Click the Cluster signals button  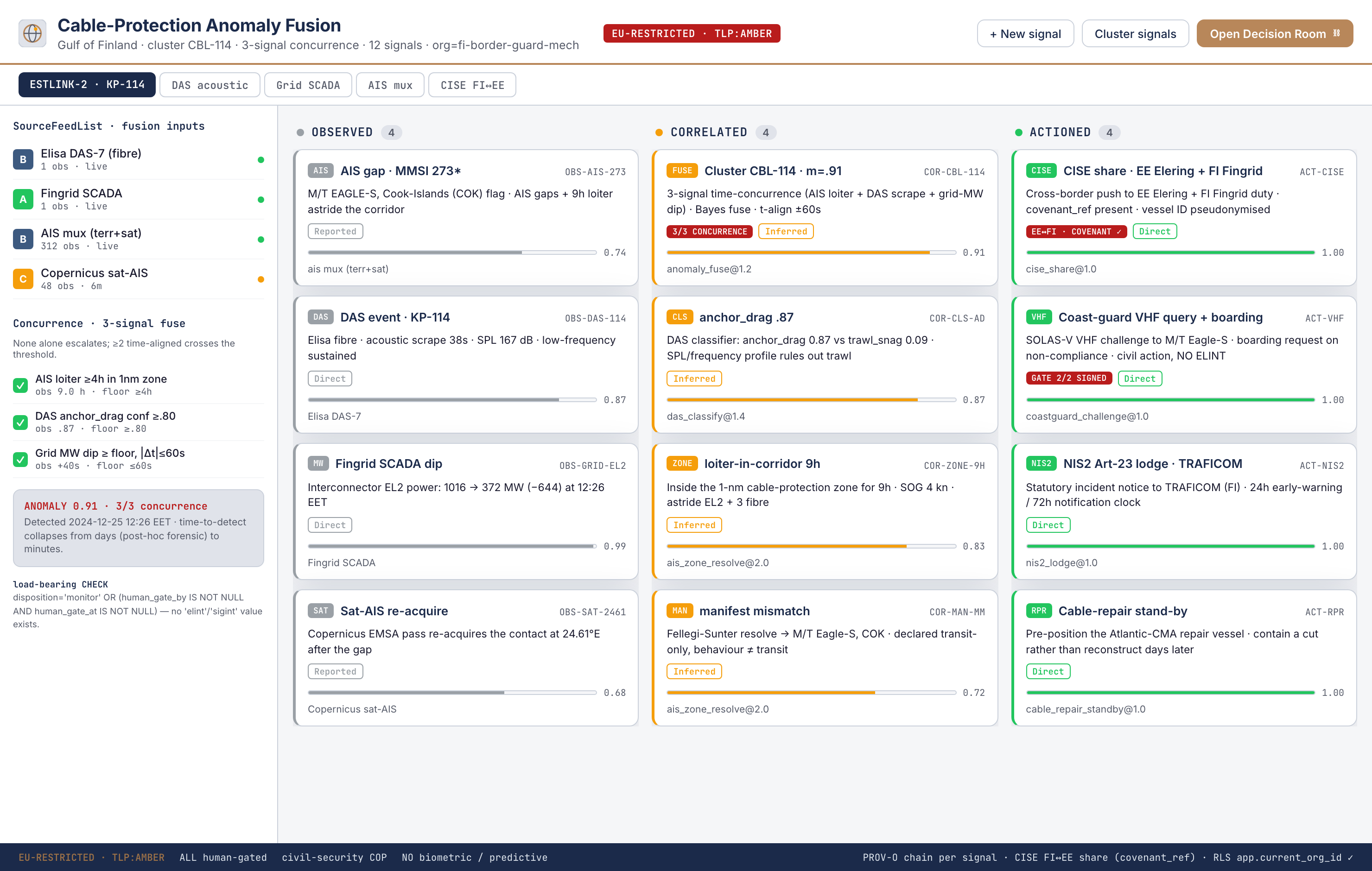(1135, 34)
